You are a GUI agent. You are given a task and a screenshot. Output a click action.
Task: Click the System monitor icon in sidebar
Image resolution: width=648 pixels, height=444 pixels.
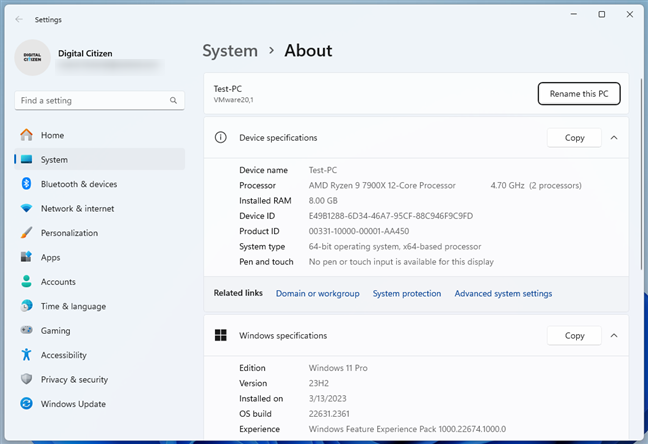coord(26,159)
